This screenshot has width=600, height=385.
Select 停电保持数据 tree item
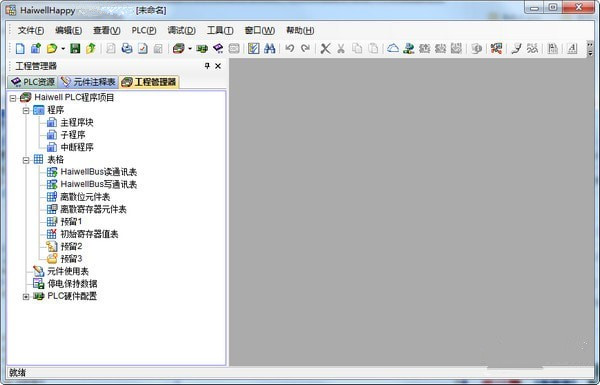(72, 284)
